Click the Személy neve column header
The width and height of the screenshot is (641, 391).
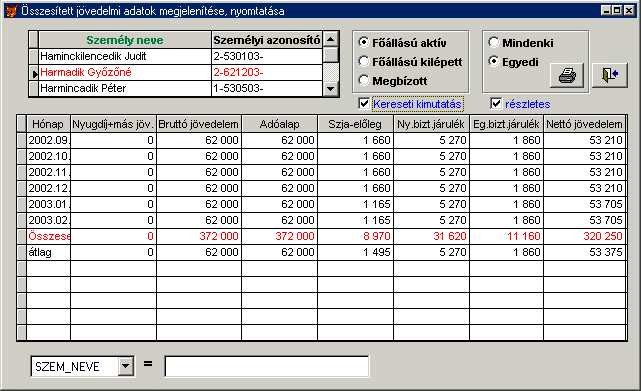(x=125, y=40)
